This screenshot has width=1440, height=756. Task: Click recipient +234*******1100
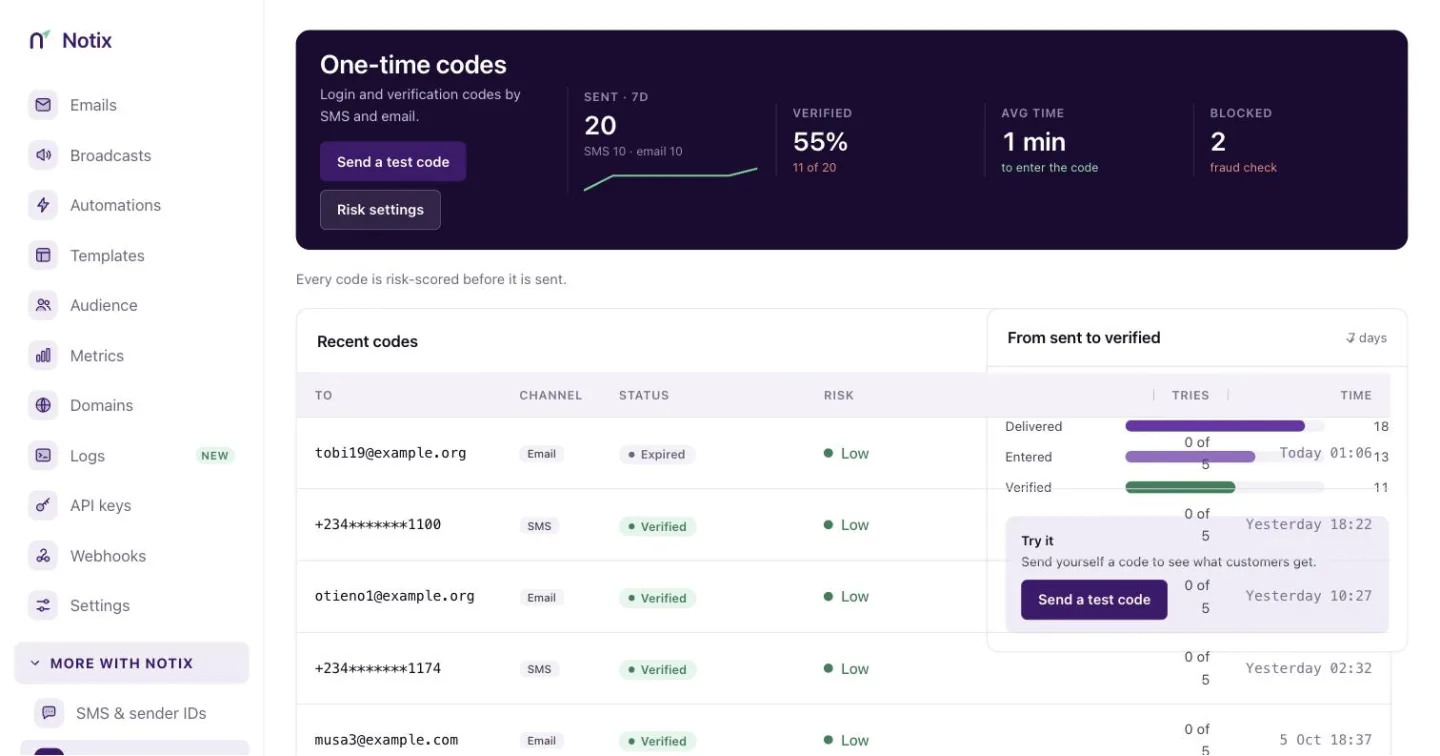tap(378, 525)
